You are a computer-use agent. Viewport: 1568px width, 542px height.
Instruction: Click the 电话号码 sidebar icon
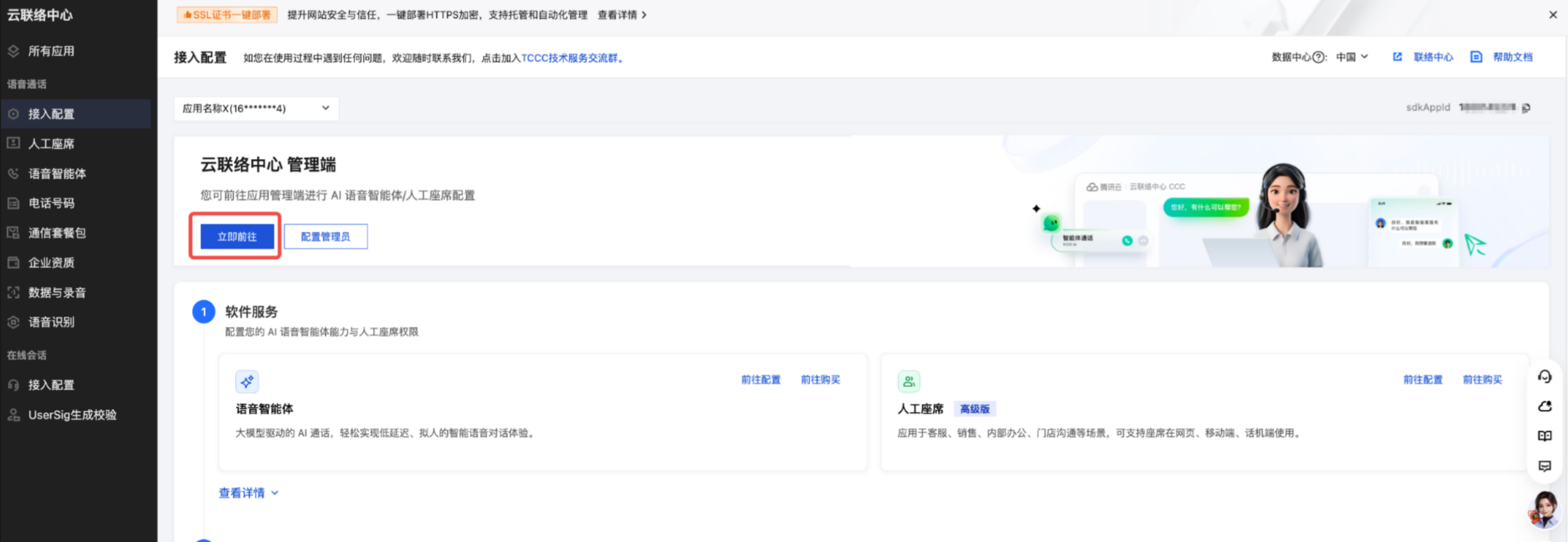pos(13,203)
